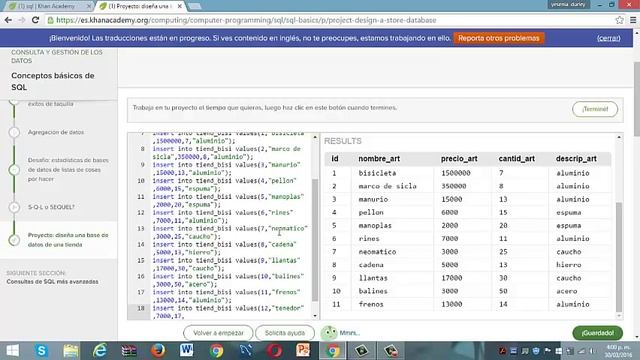This screenshot has height=360, width=640.
Task: Click the frenos cell in results
Action: (371, 304)
